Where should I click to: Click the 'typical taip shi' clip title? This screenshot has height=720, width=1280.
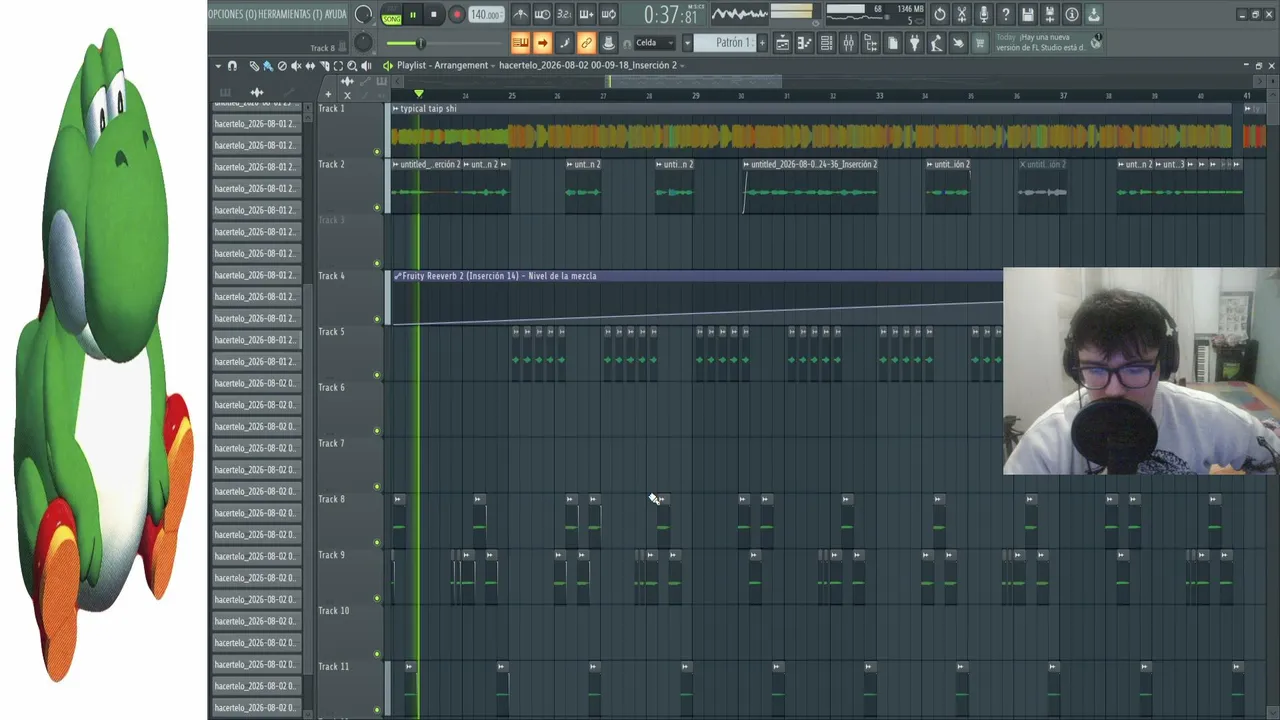tap(428, 109)
